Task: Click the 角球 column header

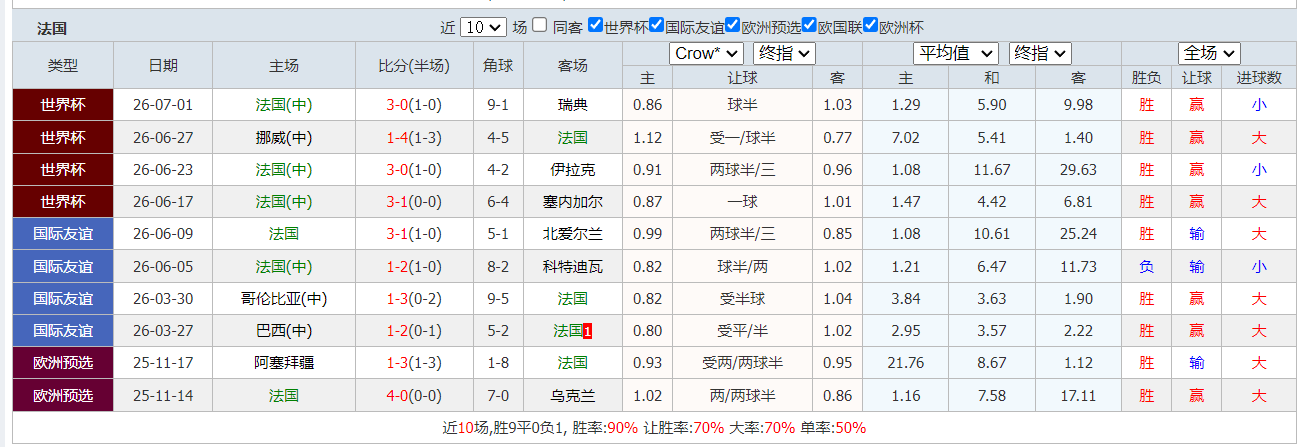Action: click(498, 65)
